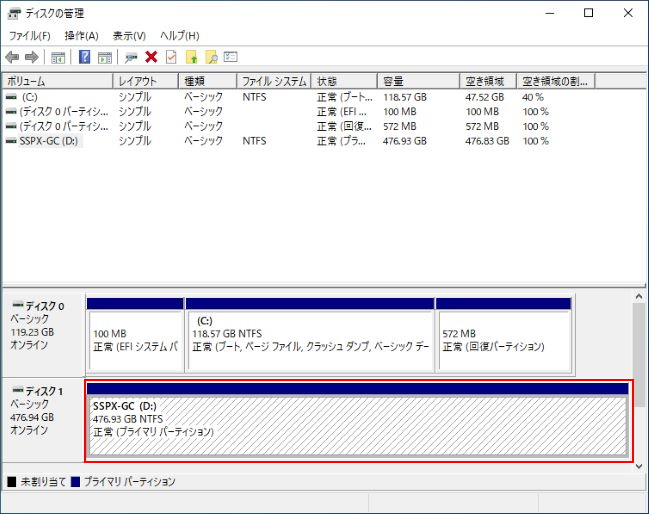Click the red X delete icon

tap(151, 57)
